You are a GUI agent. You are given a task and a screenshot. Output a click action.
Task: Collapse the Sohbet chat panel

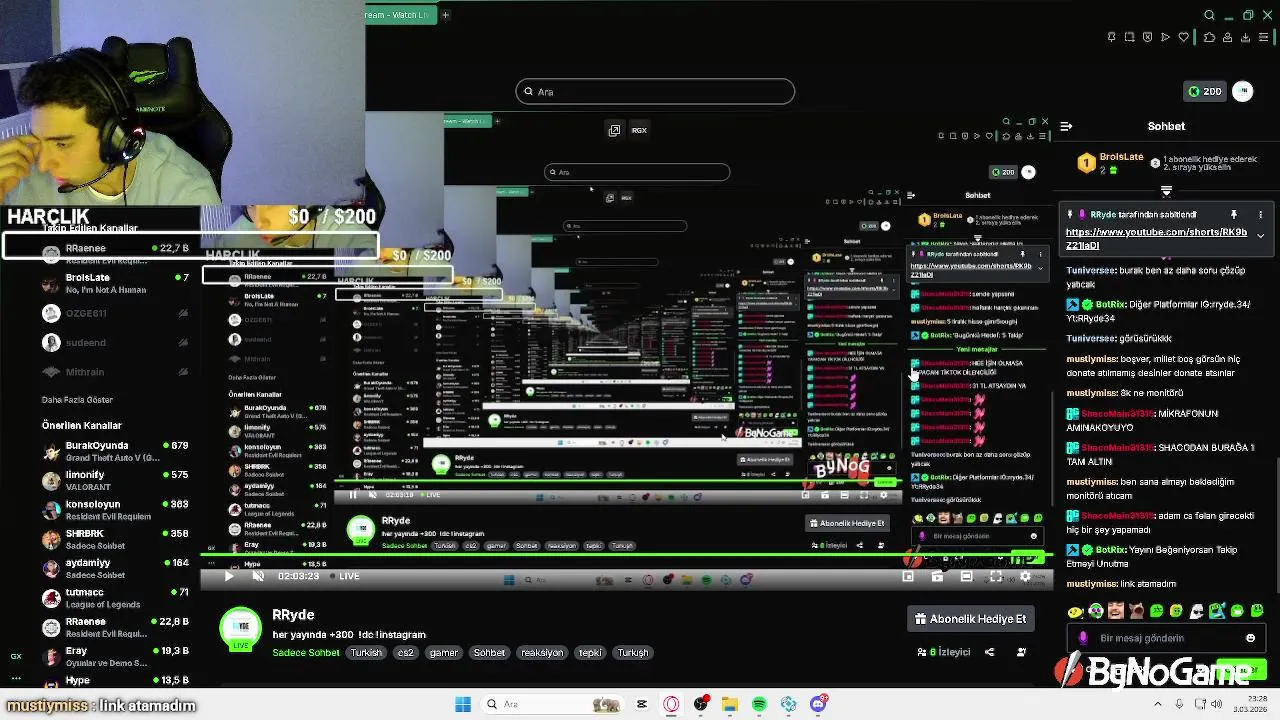pyautogui.click(x=1066, y=126)
